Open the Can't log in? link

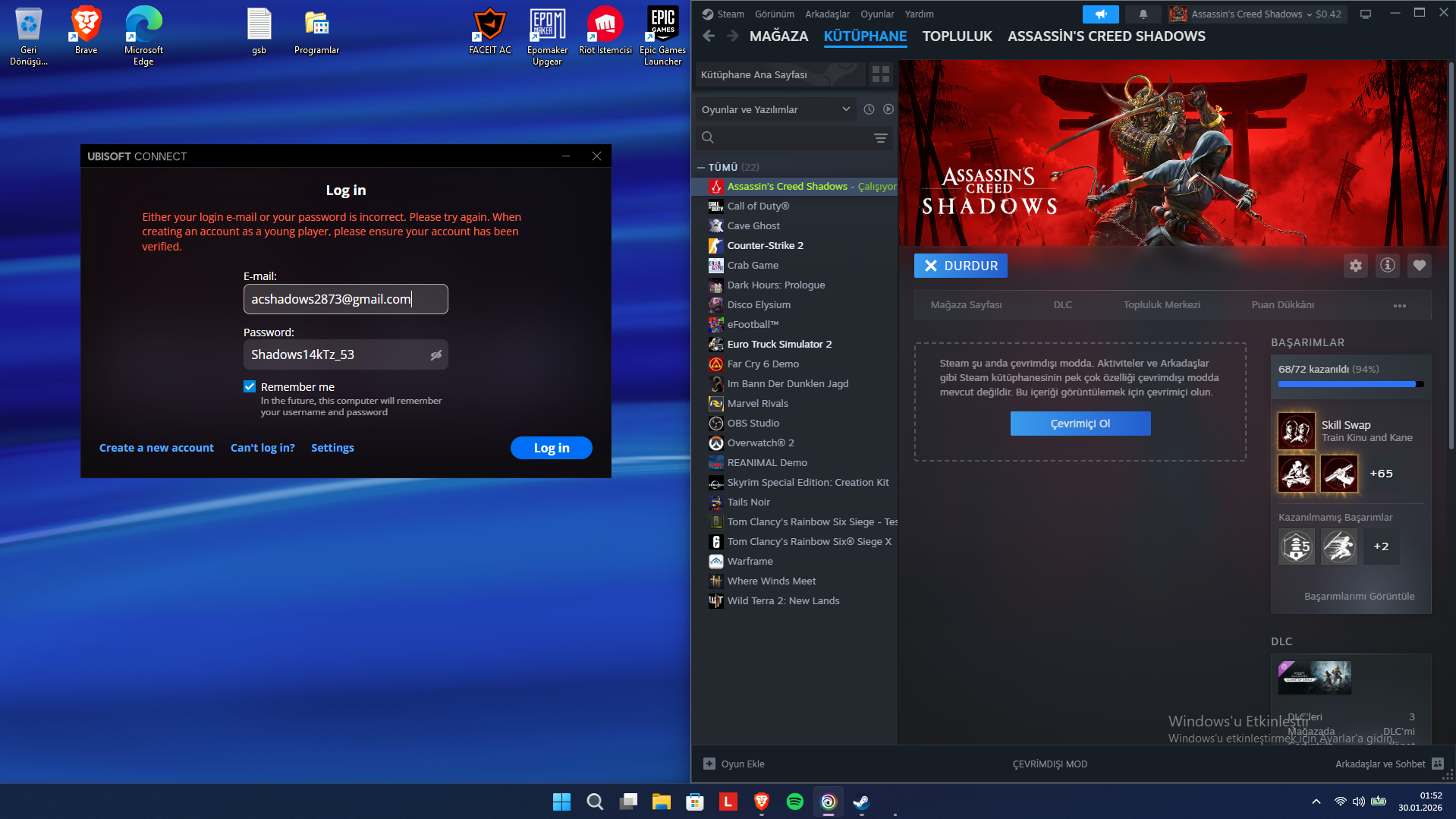click(263, 448)
